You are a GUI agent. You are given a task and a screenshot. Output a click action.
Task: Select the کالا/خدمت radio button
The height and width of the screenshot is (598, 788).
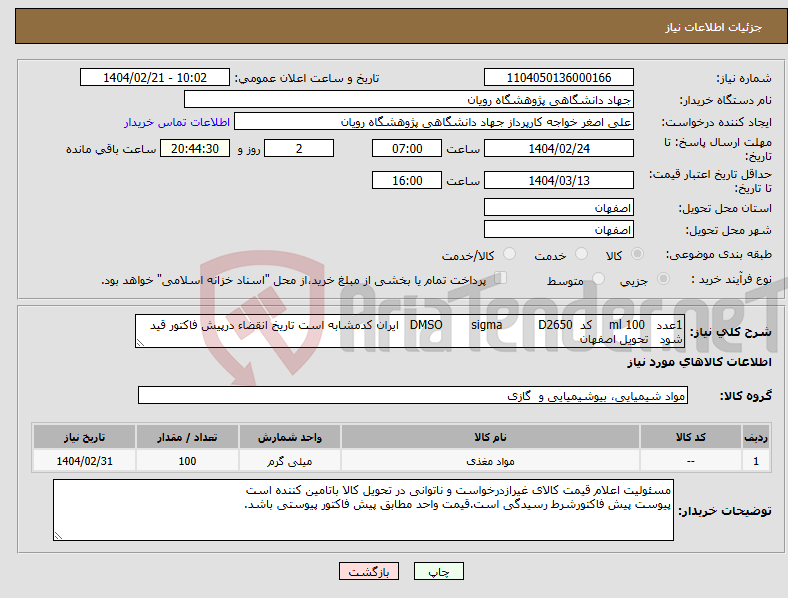[510, 254]
